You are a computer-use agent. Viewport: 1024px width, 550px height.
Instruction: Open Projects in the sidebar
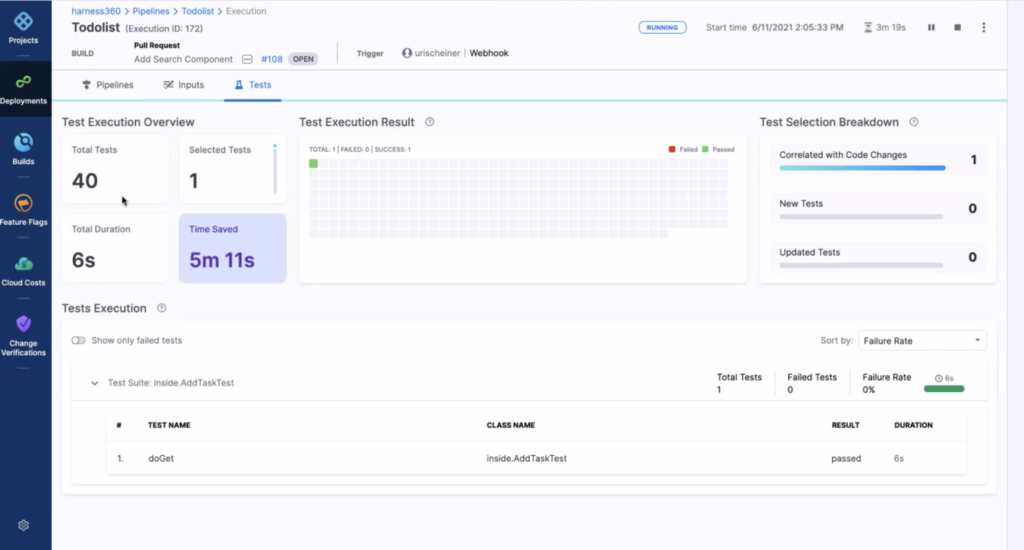[24, 29]
